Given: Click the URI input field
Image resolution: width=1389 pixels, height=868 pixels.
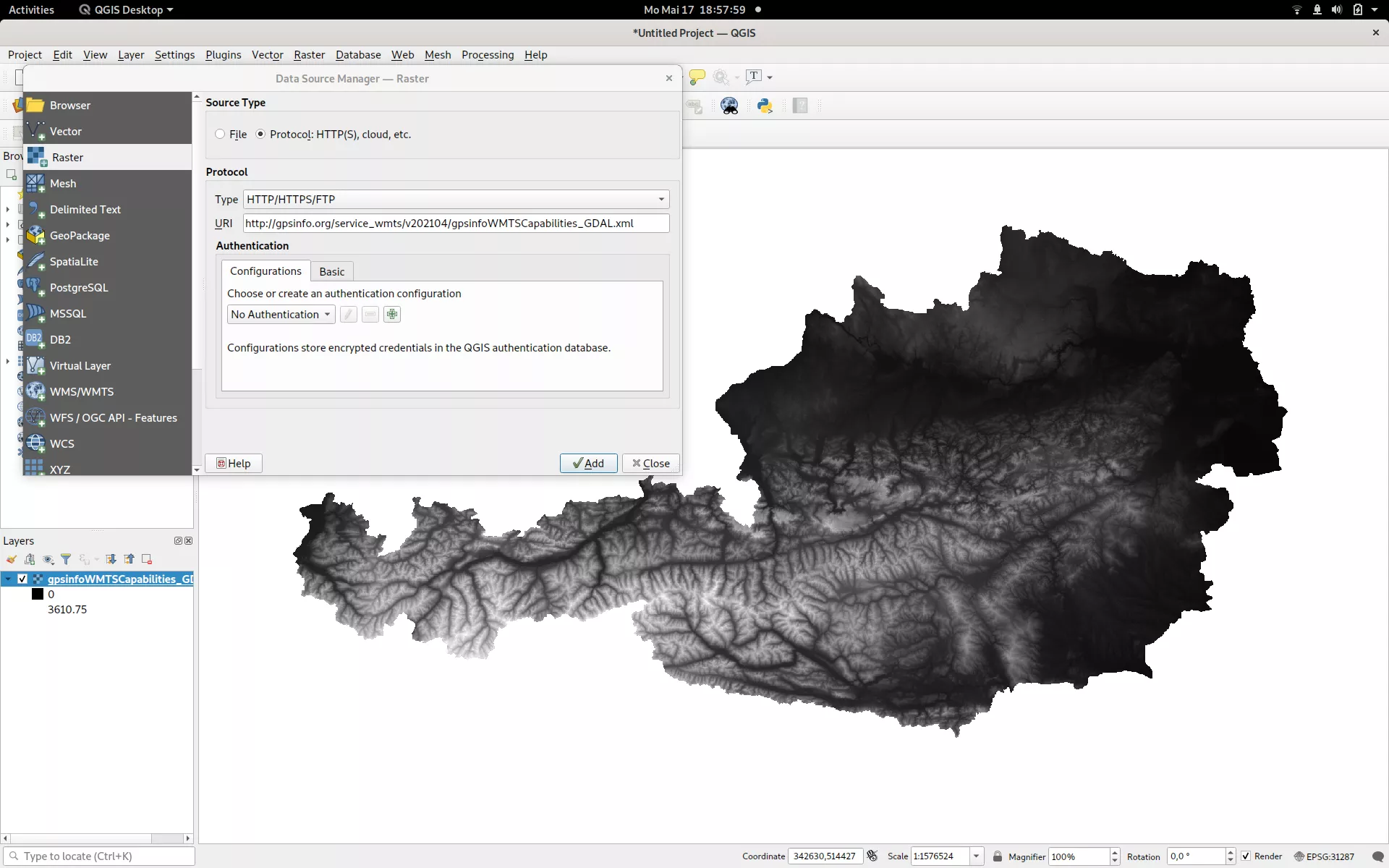Looking at the screenshot, I should [456, 224].
